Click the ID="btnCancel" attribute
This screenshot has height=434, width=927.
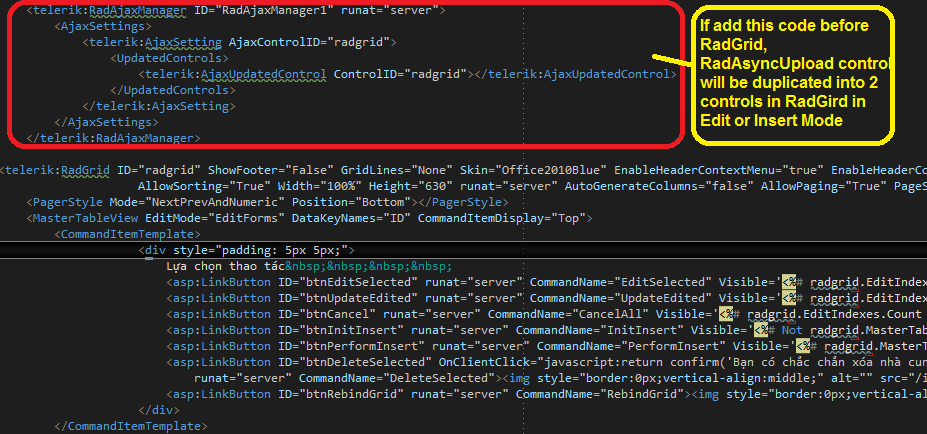tap(327, 314)
